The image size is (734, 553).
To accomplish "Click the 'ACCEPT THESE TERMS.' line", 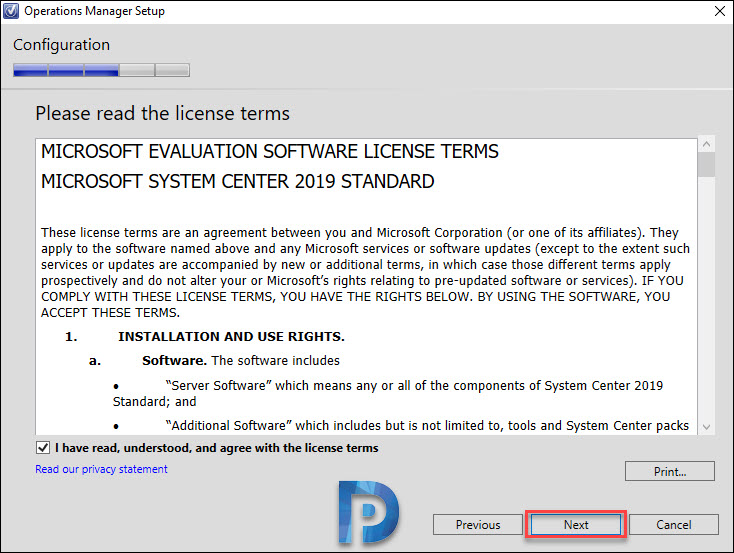I will pyautogui.click(x=110, y=313).
